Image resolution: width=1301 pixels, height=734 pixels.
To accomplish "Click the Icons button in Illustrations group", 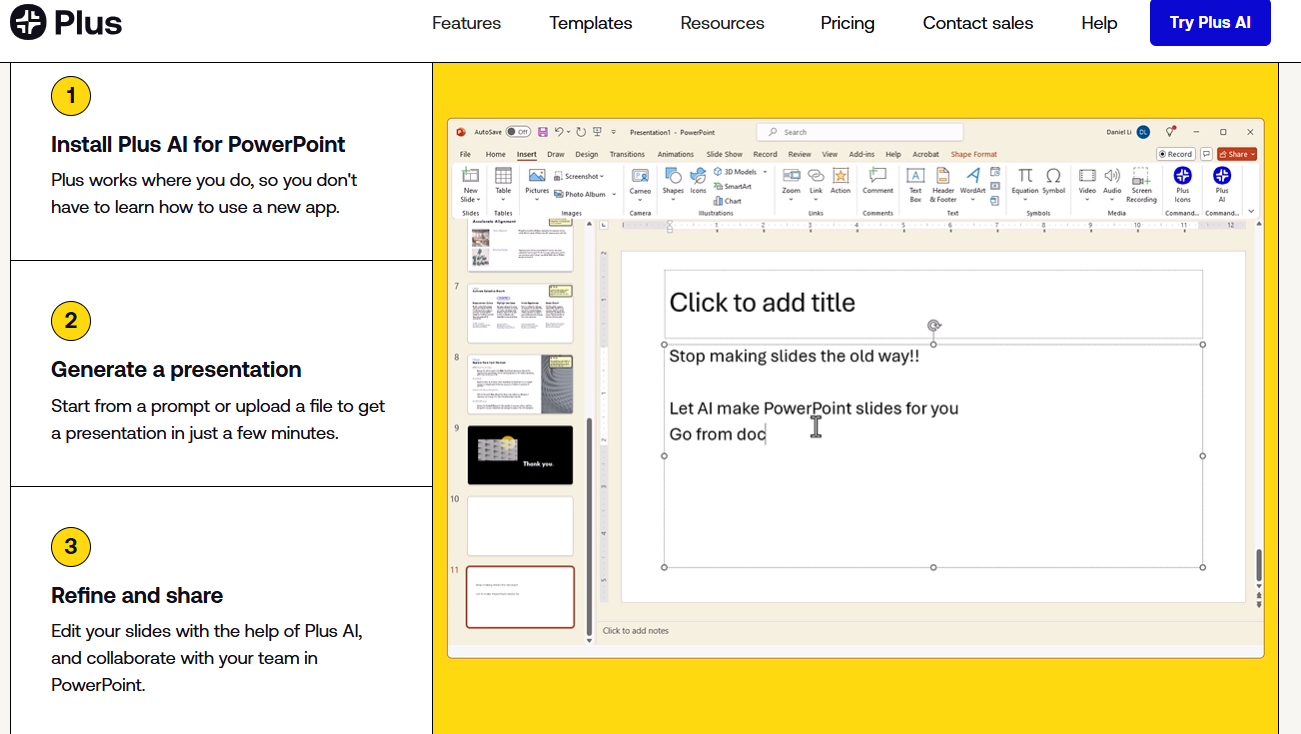I will coord(698,180).
